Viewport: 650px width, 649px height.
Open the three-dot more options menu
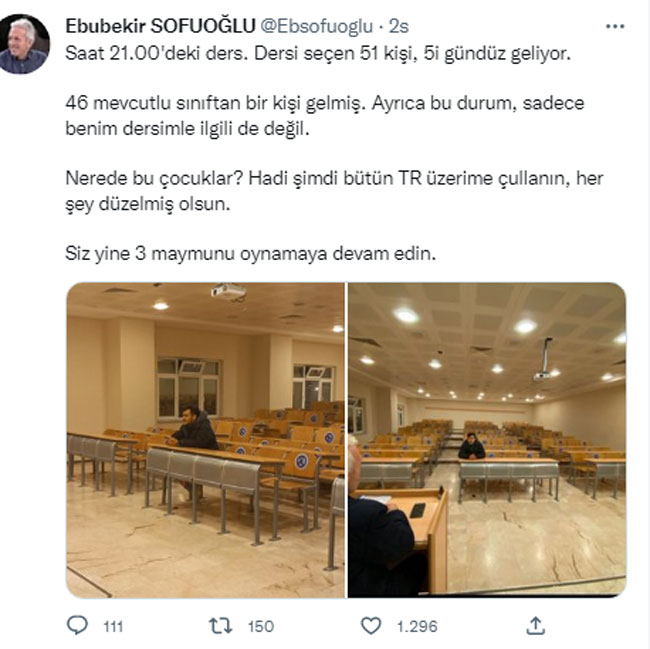coord(614,27)
